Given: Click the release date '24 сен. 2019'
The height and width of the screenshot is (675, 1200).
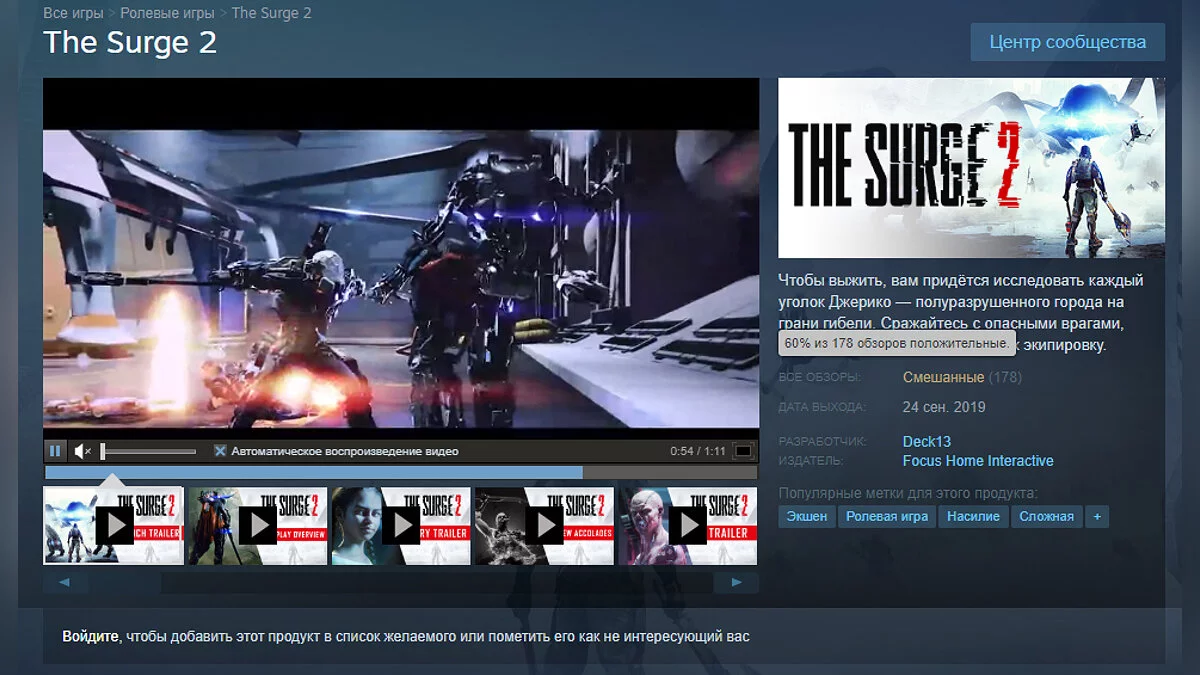Looking at the screenshot, I should pos(944,407).
